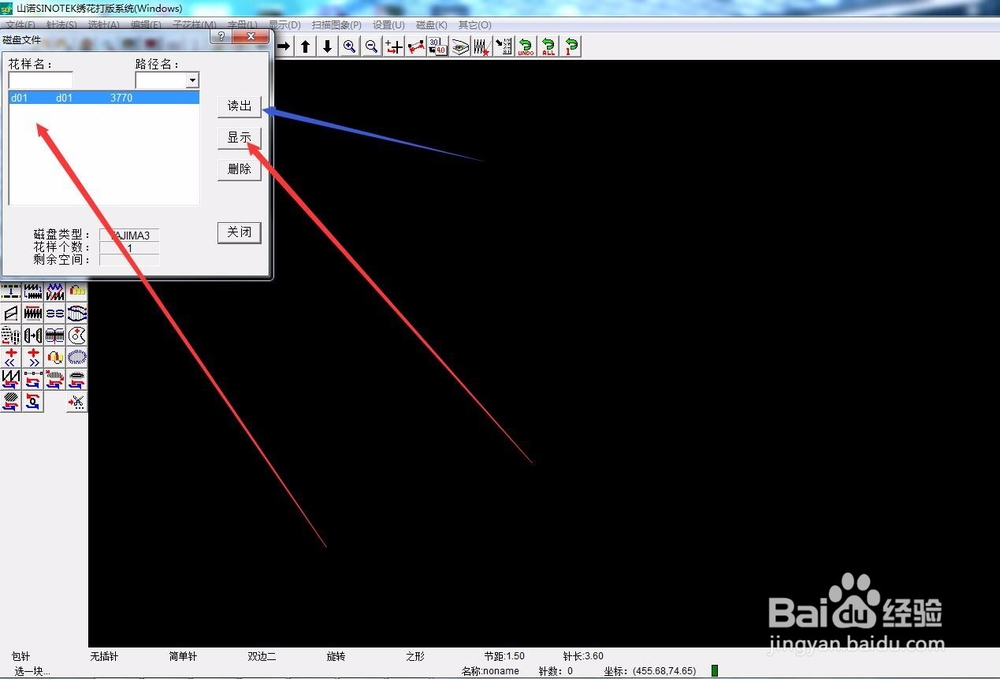This screenshot has width=1000, height=679.
Task: Open the 扫描图象(P) menu
Action: pos(337,25)
